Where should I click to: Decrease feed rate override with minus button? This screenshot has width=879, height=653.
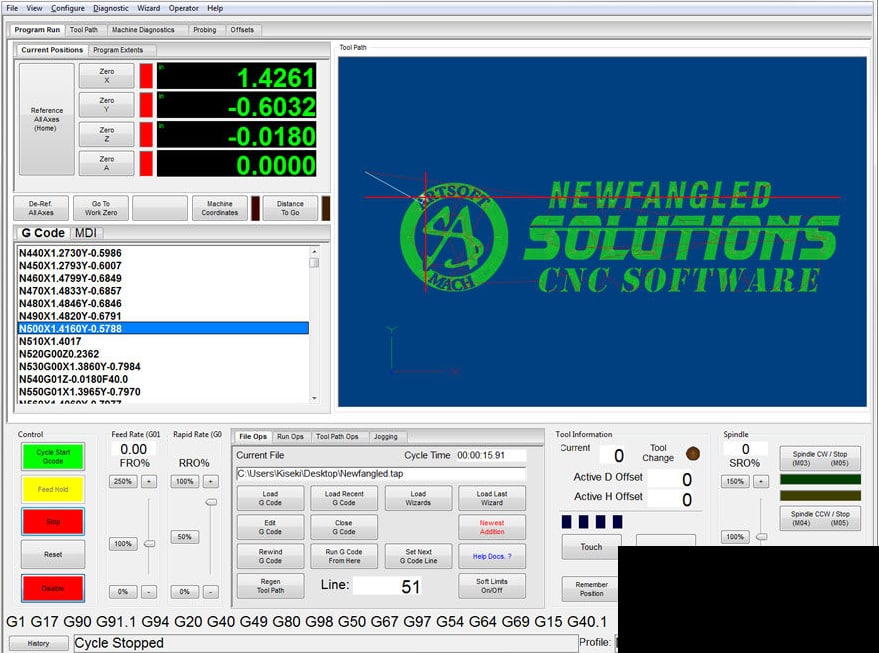pos(149,592)
